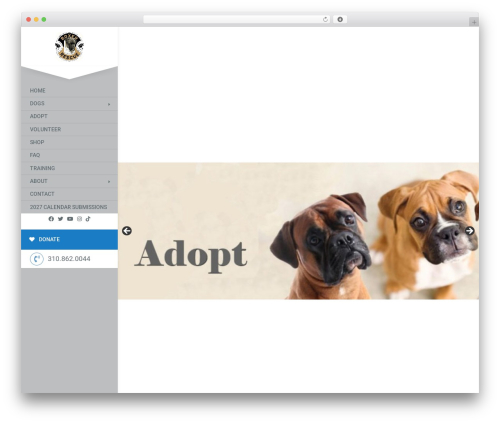Go to previous slide arrow
Screen dimensions: 500x423
127,231
